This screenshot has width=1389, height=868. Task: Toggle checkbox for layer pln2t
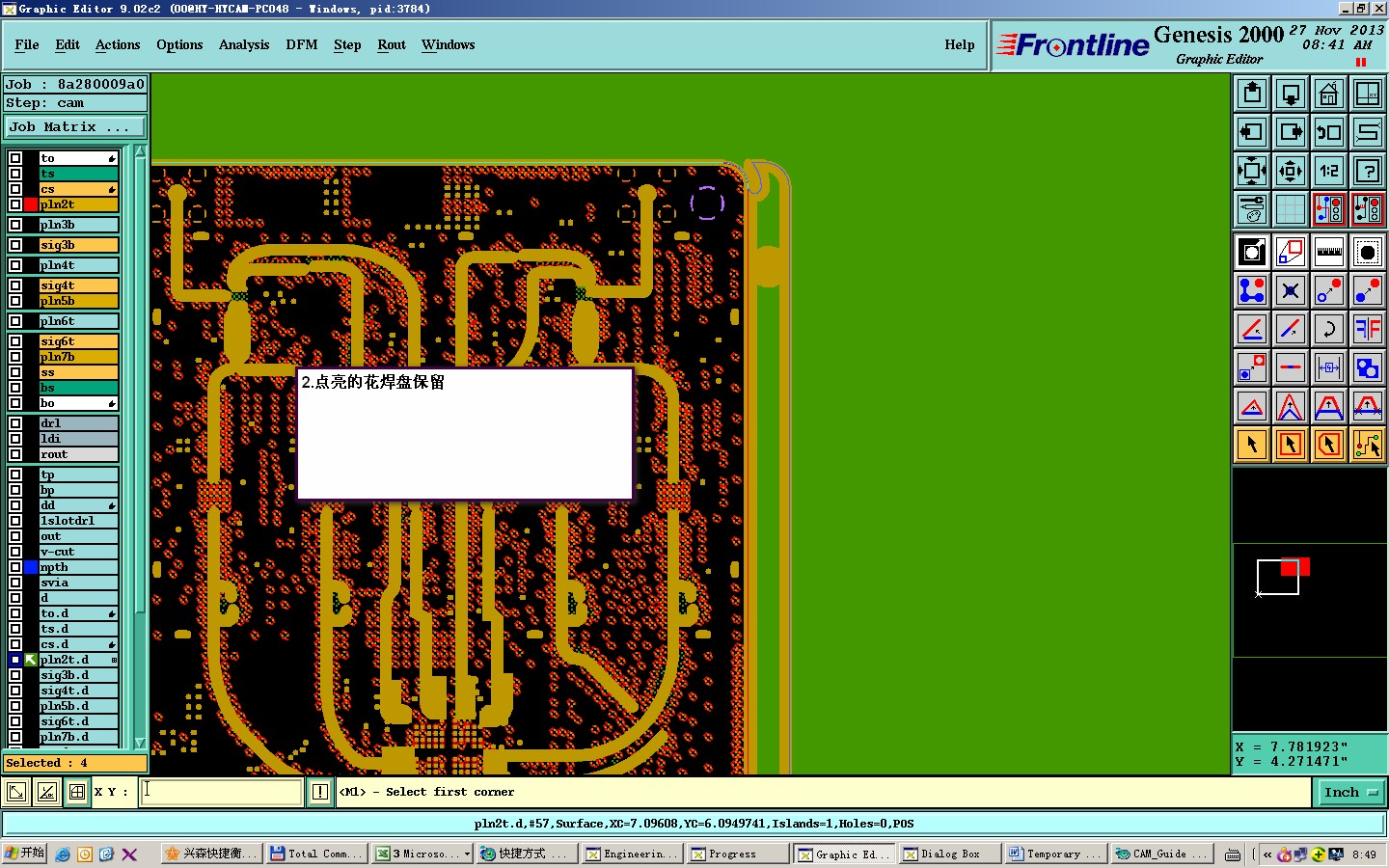pos(15,204)
